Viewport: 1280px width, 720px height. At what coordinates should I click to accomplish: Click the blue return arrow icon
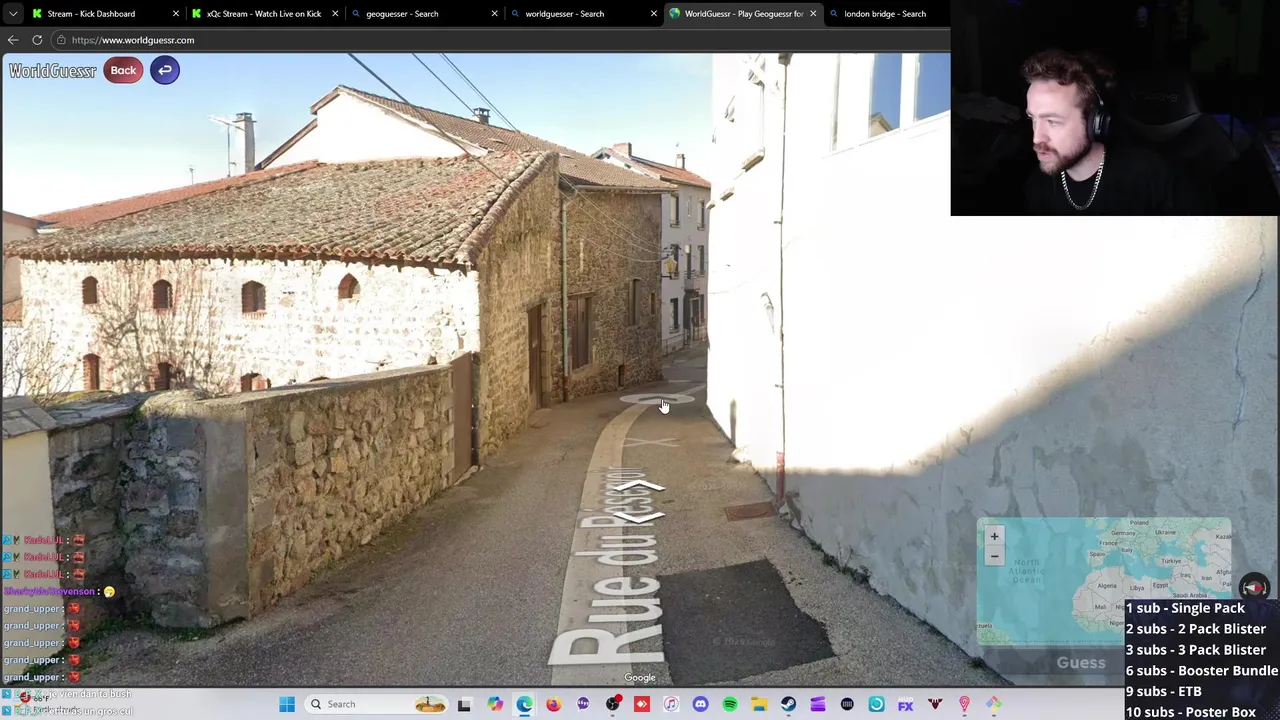click(x=165, y=70)
